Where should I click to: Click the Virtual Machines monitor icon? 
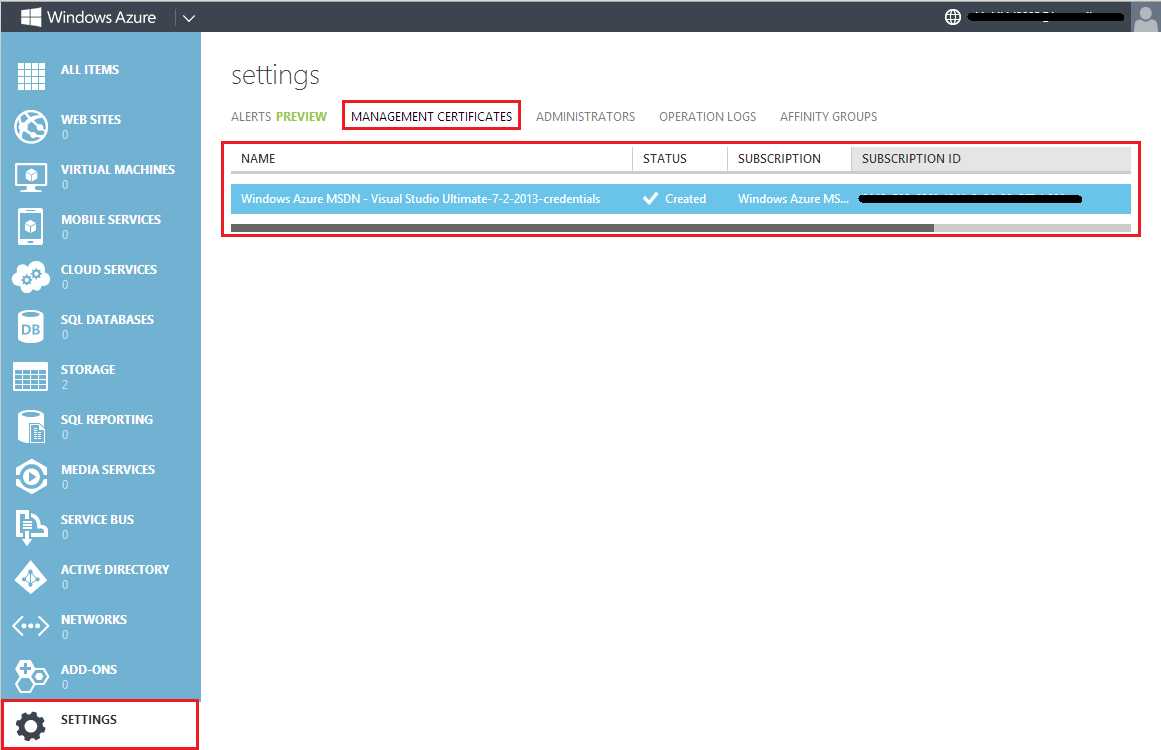(x=31, y=177)
